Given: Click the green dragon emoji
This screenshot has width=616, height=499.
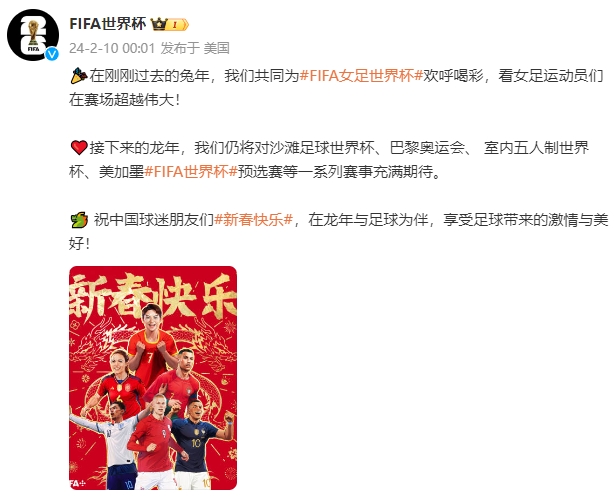Looking at the screenshot, I should (79, 220).
